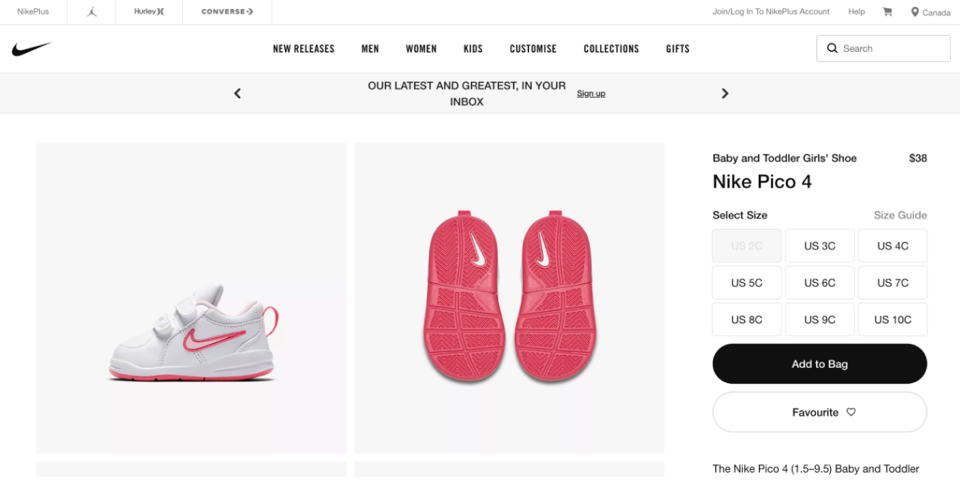This screenshot has width=978, height=480.
Task: Show previous promo banner message
Action: tap(237, 94)
